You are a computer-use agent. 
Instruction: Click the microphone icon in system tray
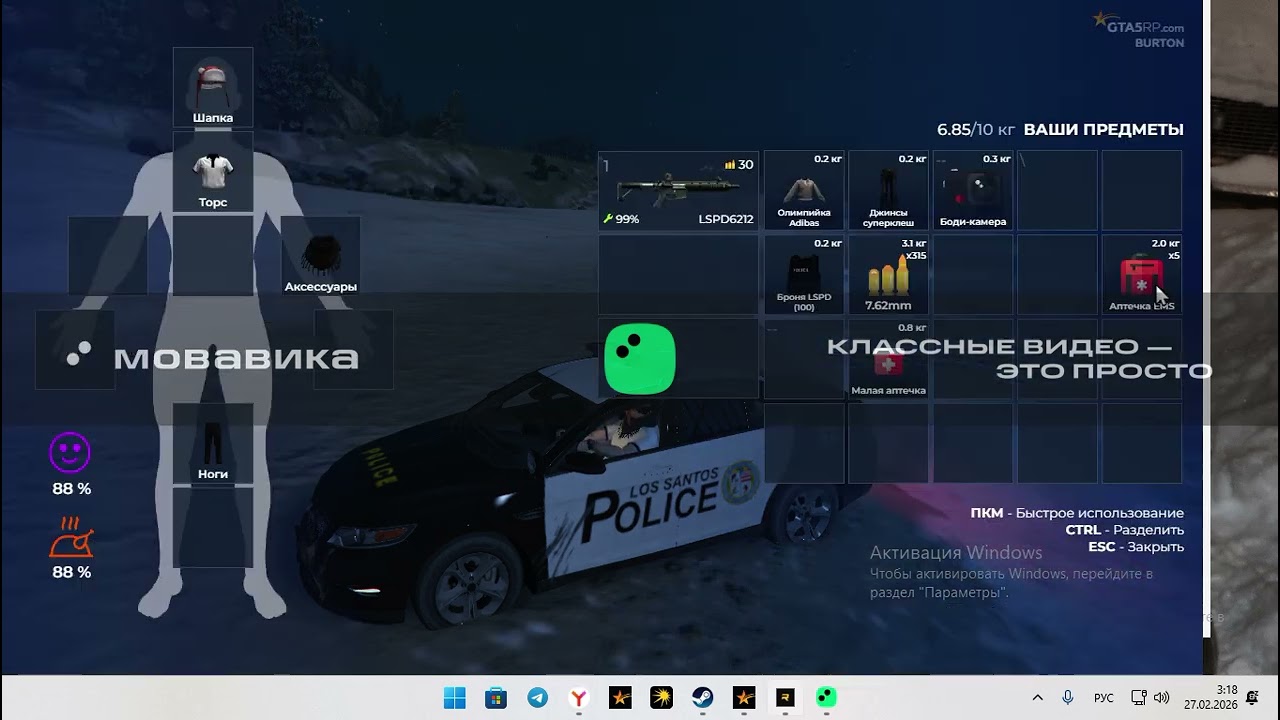point(1068,698)
